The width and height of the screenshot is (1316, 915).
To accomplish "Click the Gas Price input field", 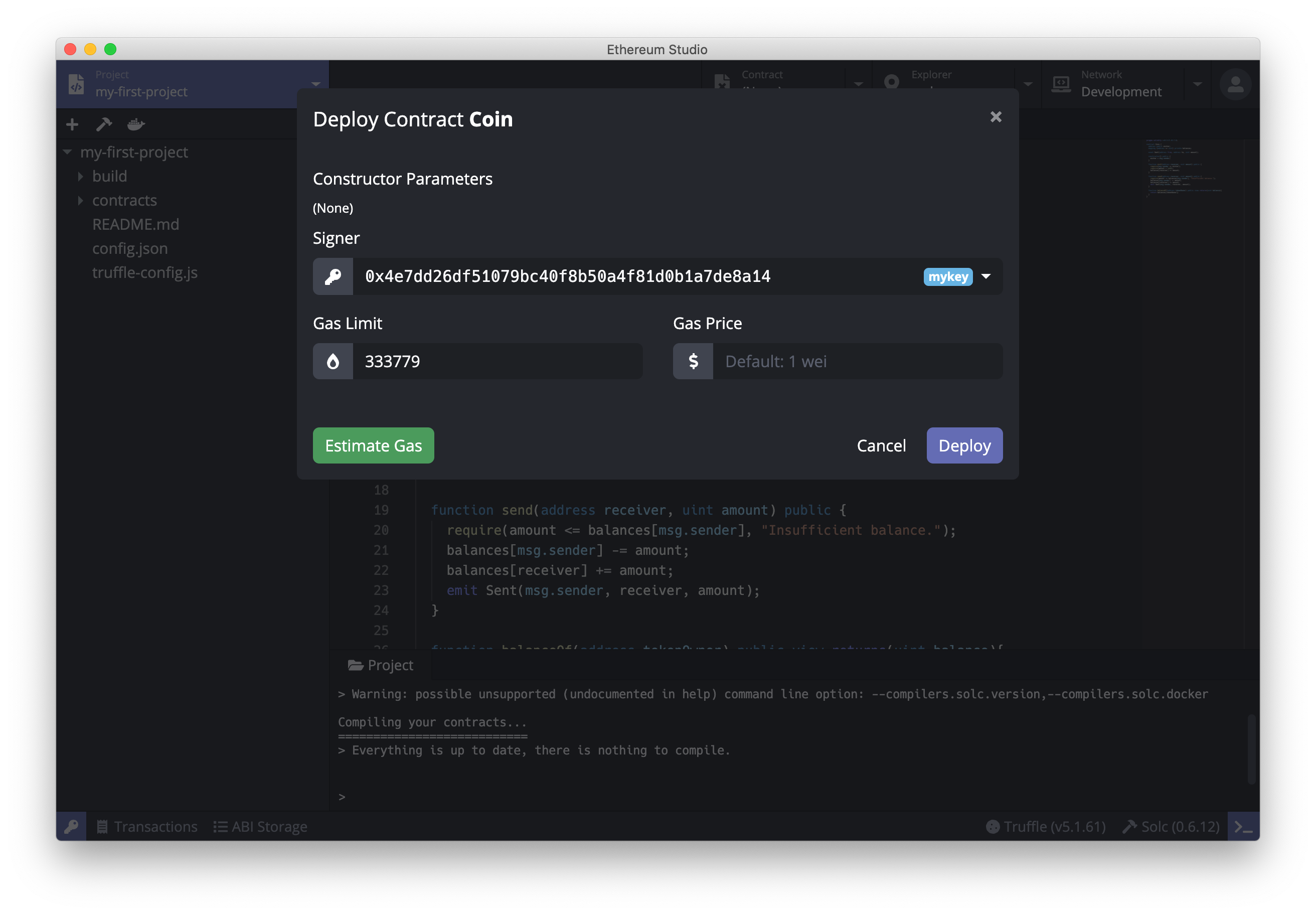I will point(857,361).
